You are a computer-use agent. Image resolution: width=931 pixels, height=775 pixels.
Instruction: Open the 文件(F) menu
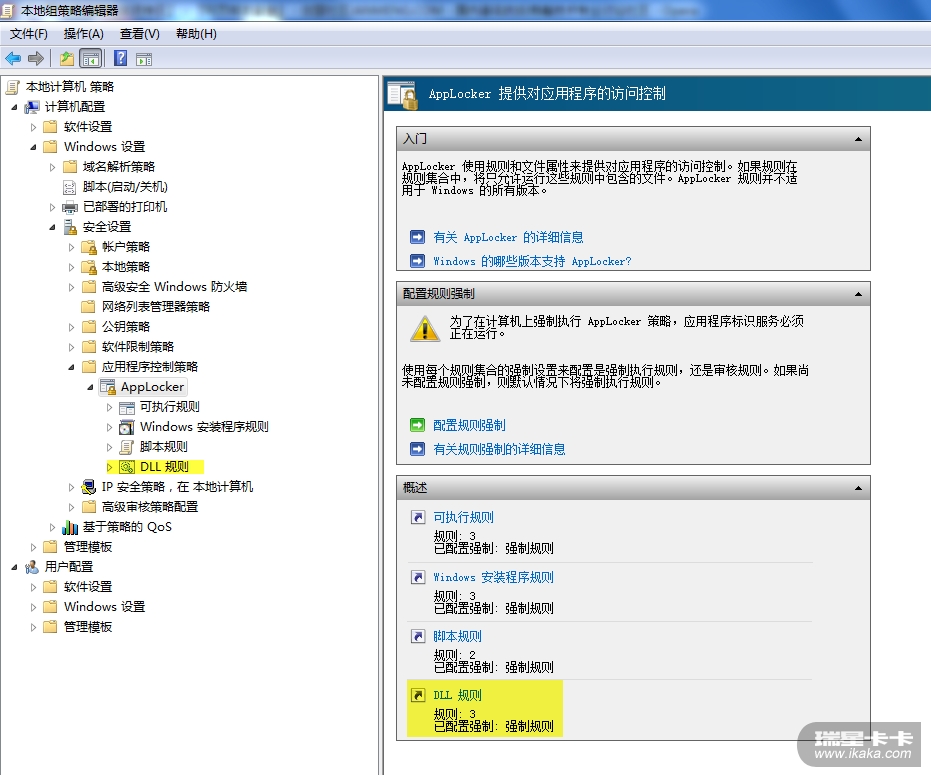point(28,34)
